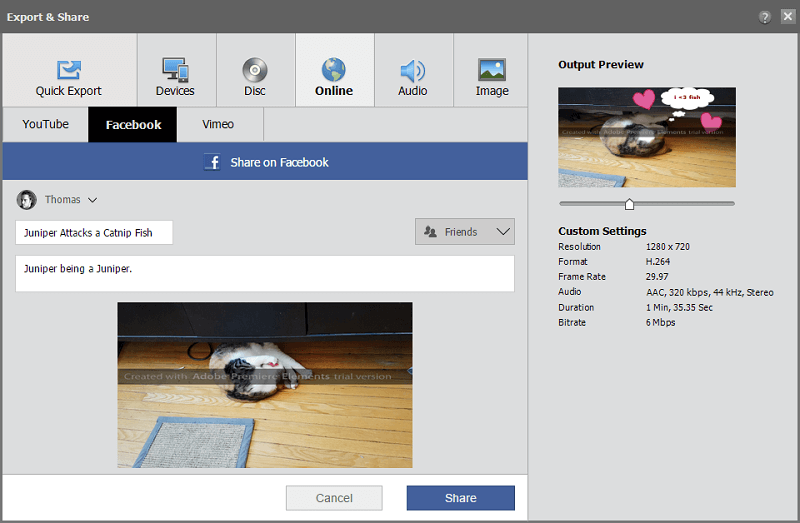The width and height of the screenshot is (800, 523).
Task: Click the Audio value AAC, 320 kbps
Action: coord(709,292)
